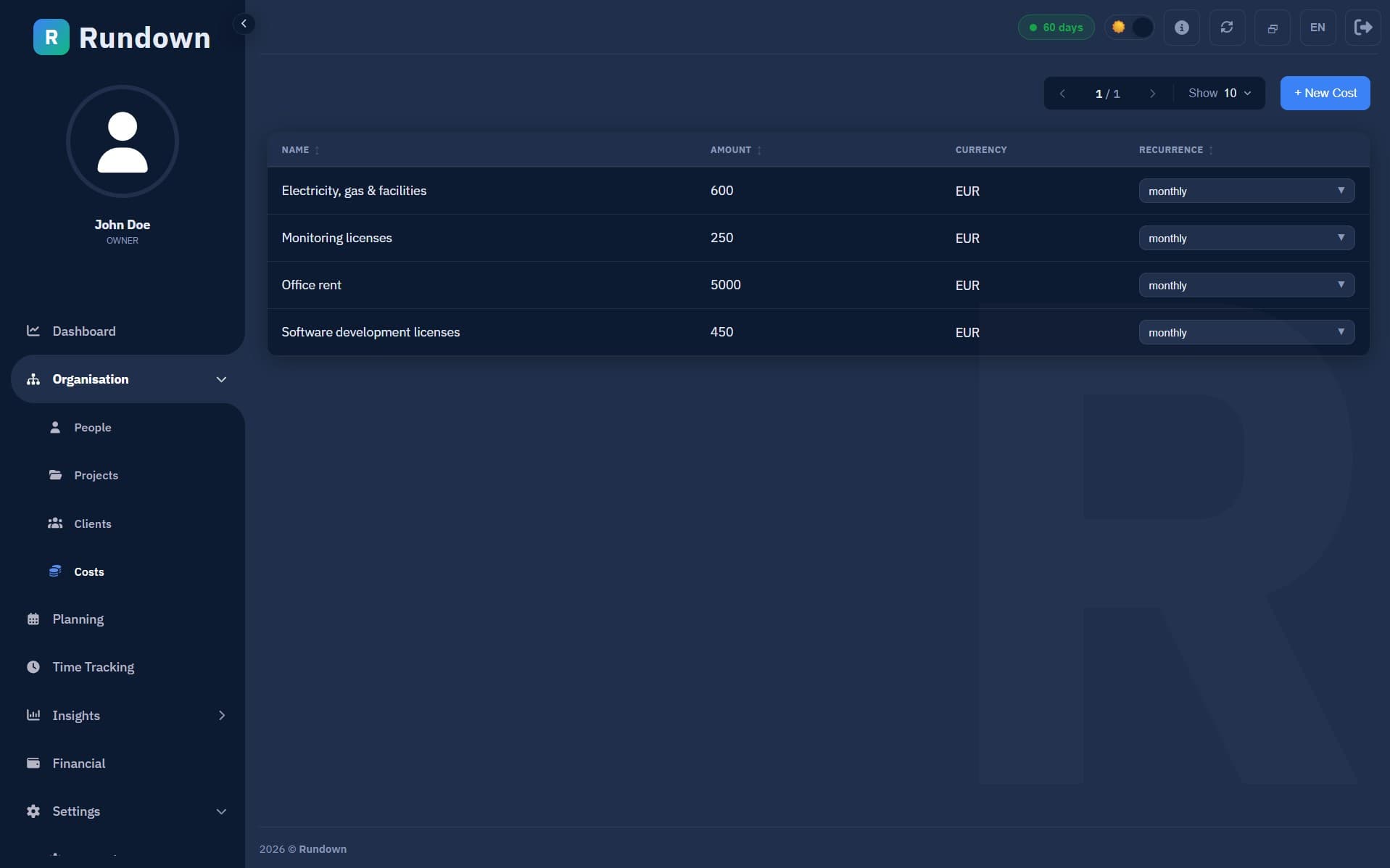Open the Show 10 rows-per-page dropdown

[1220, 94]
